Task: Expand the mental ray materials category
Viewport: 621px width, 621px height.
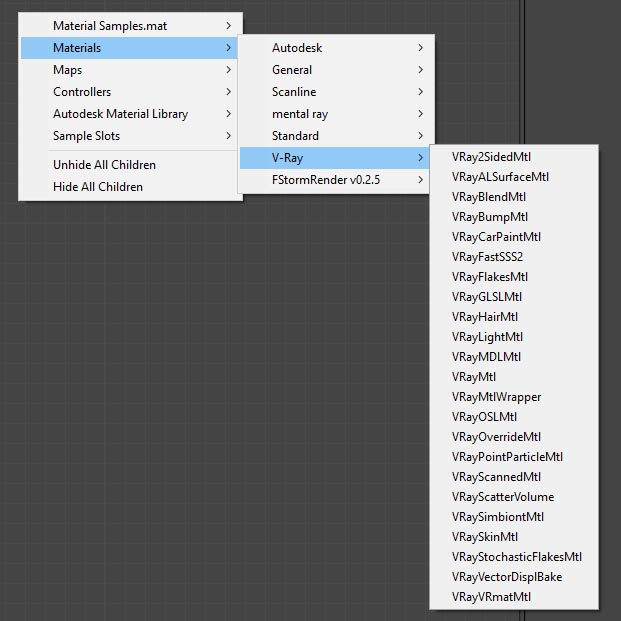Action: [335, 114]
